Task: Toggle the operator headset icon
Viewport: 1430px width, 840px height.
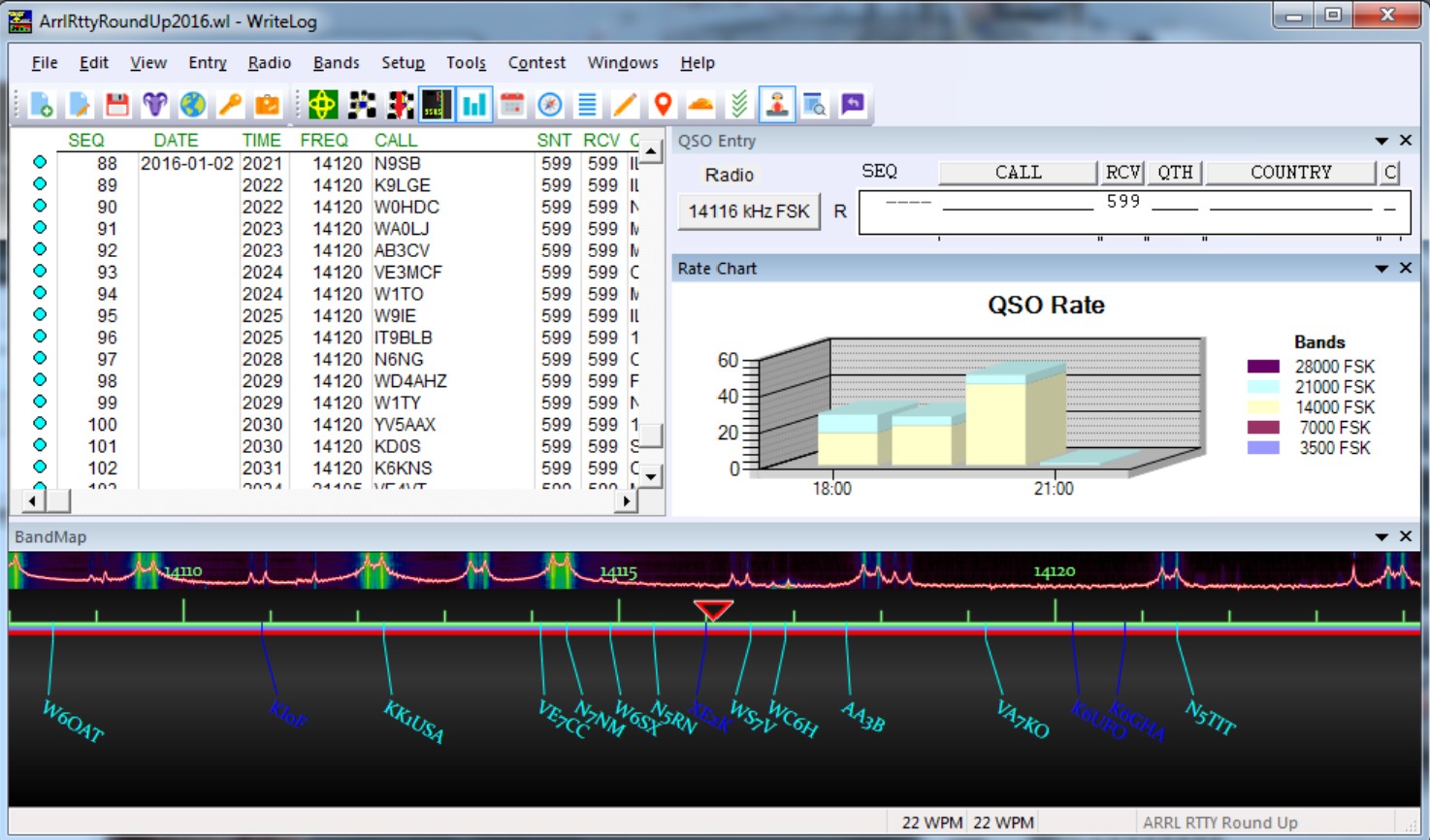Action: point(777,105)
